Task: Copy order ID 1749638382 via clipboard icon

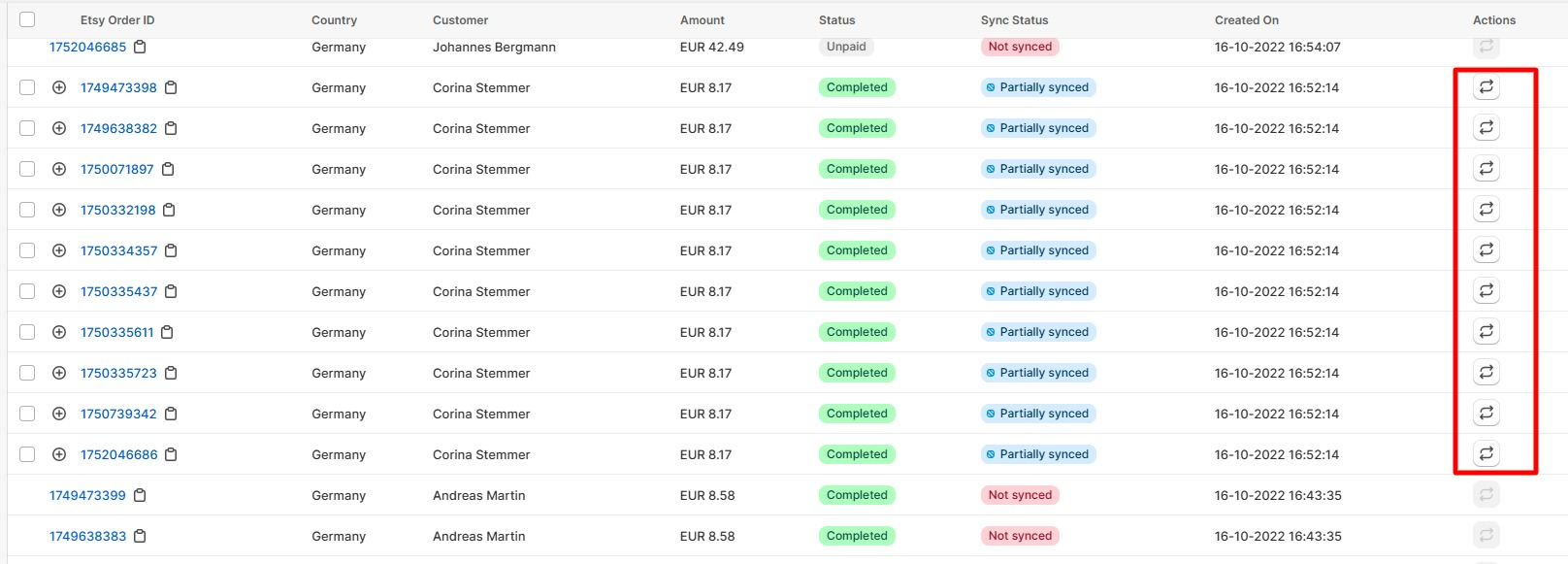Action: coord(172,128)
